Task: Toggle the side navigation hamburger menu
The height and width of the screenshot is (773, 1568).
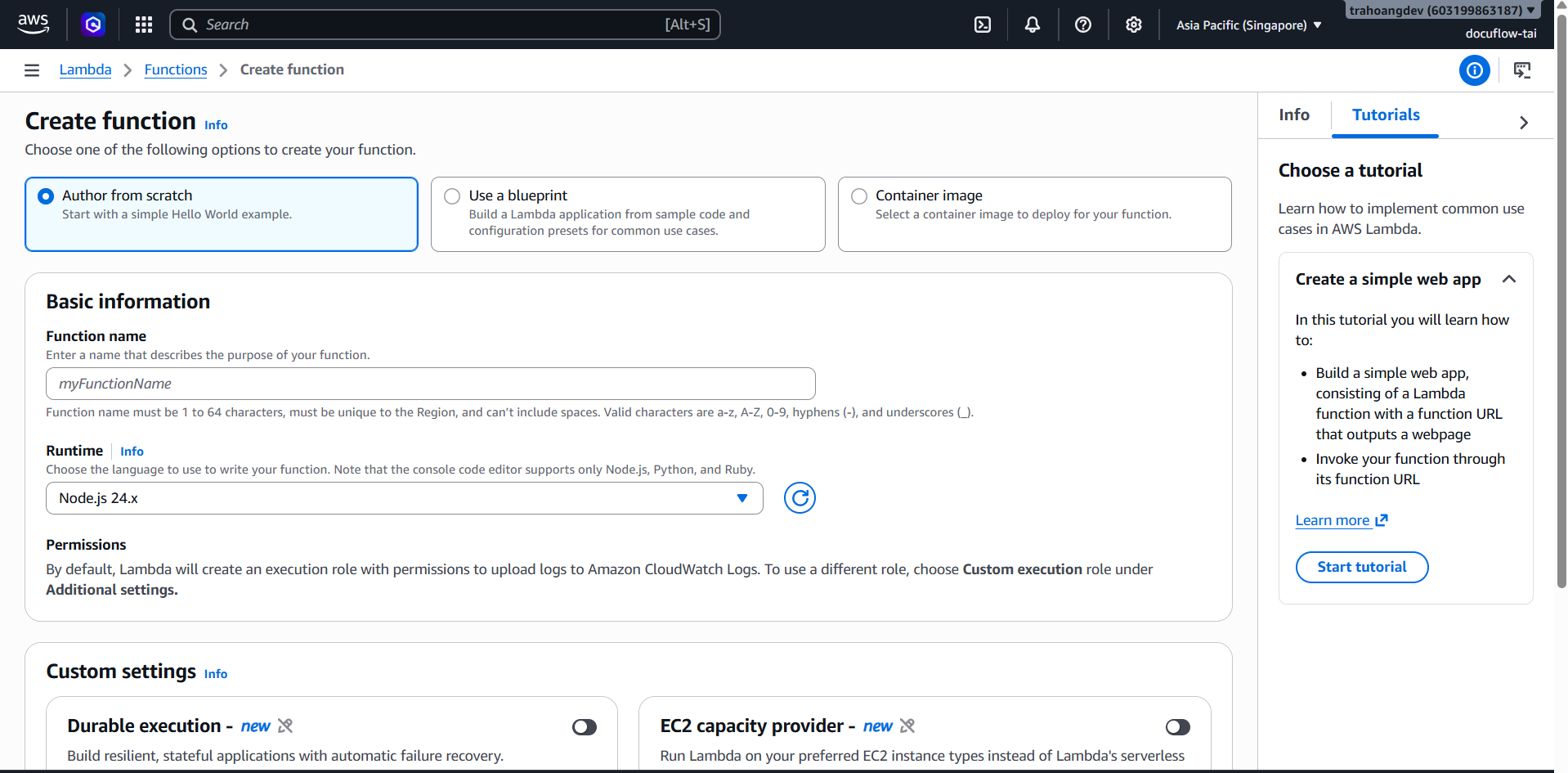Action: click(32, 70)
